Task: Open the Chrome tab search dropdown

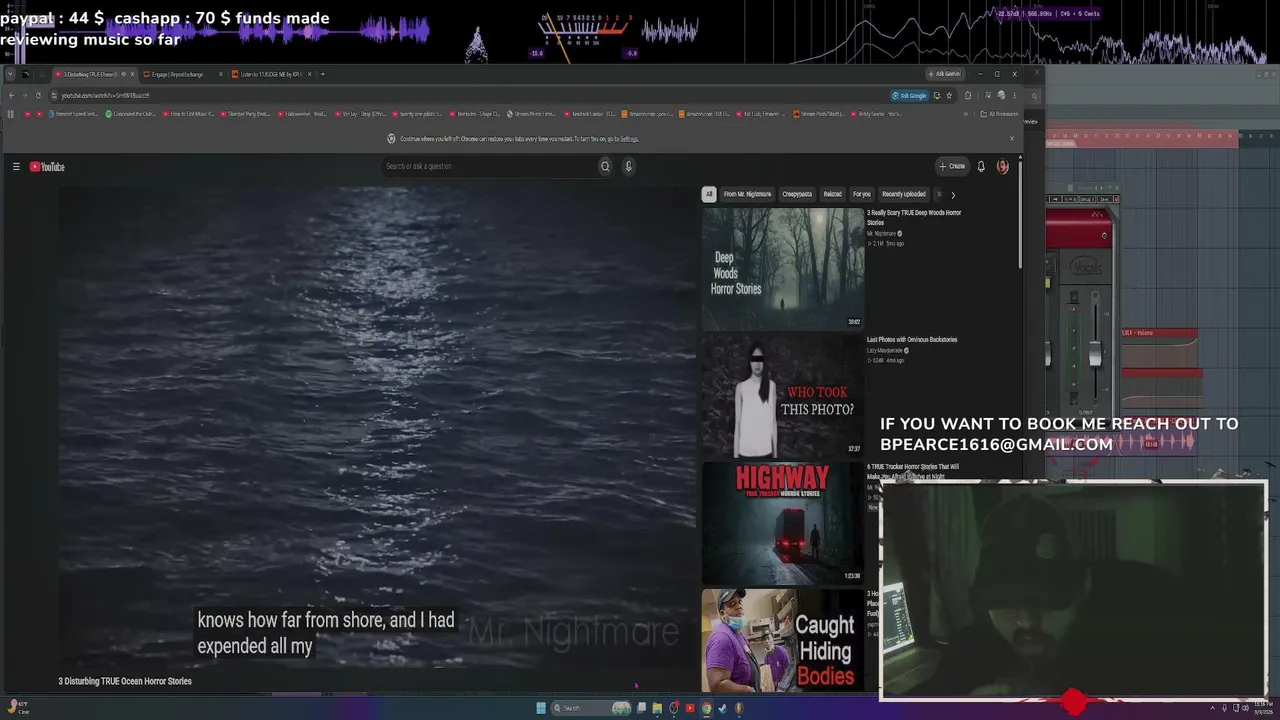Action: (x=10, y=74)
